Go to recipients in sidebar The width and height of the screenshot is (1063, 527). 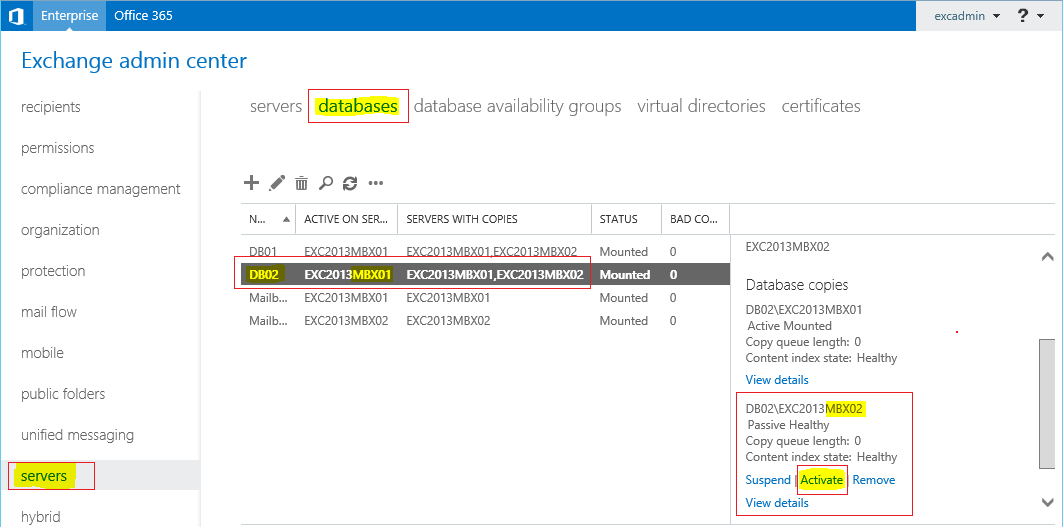pos(51,107)
